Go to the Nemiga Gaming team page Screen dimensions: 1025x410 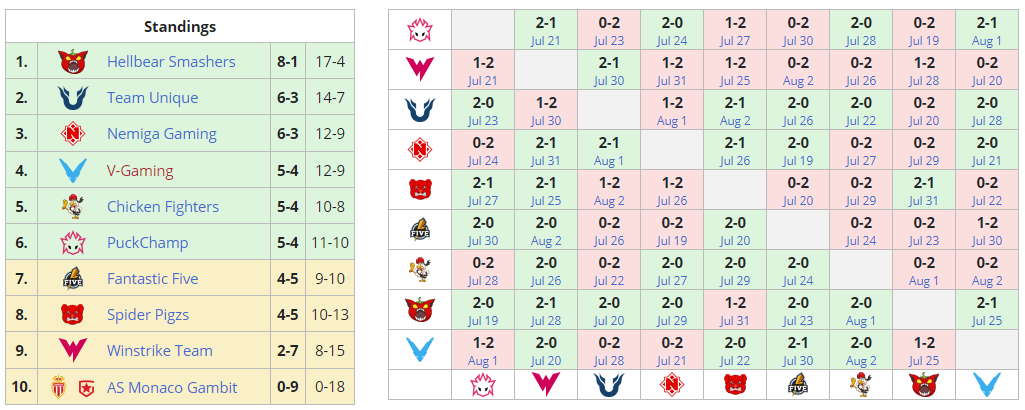161,134
